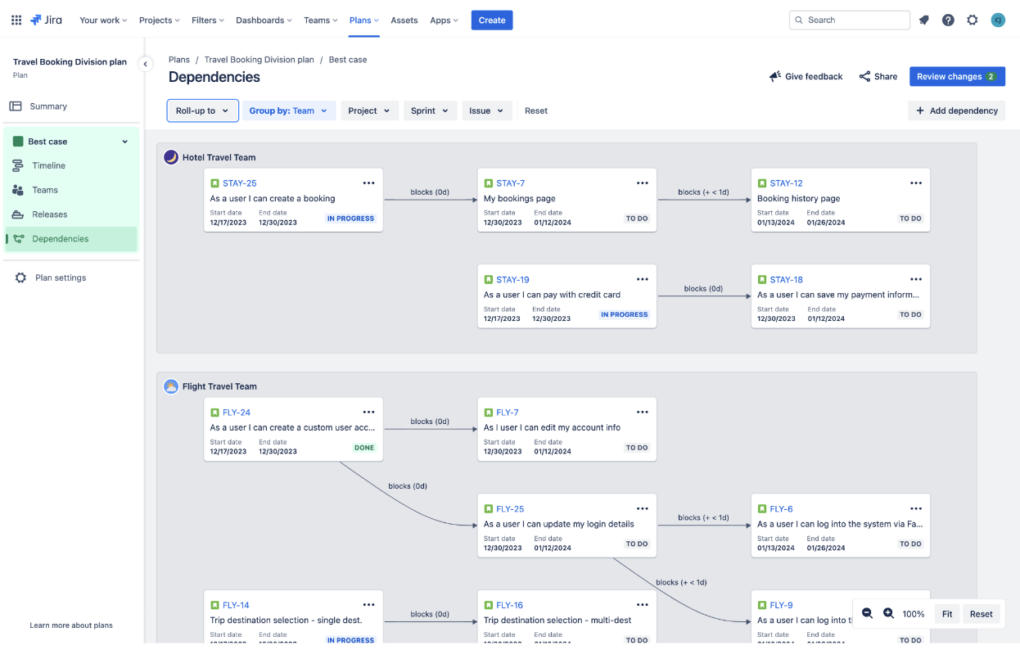
Task: Open Summary in the sidebar
Action: 72,106
